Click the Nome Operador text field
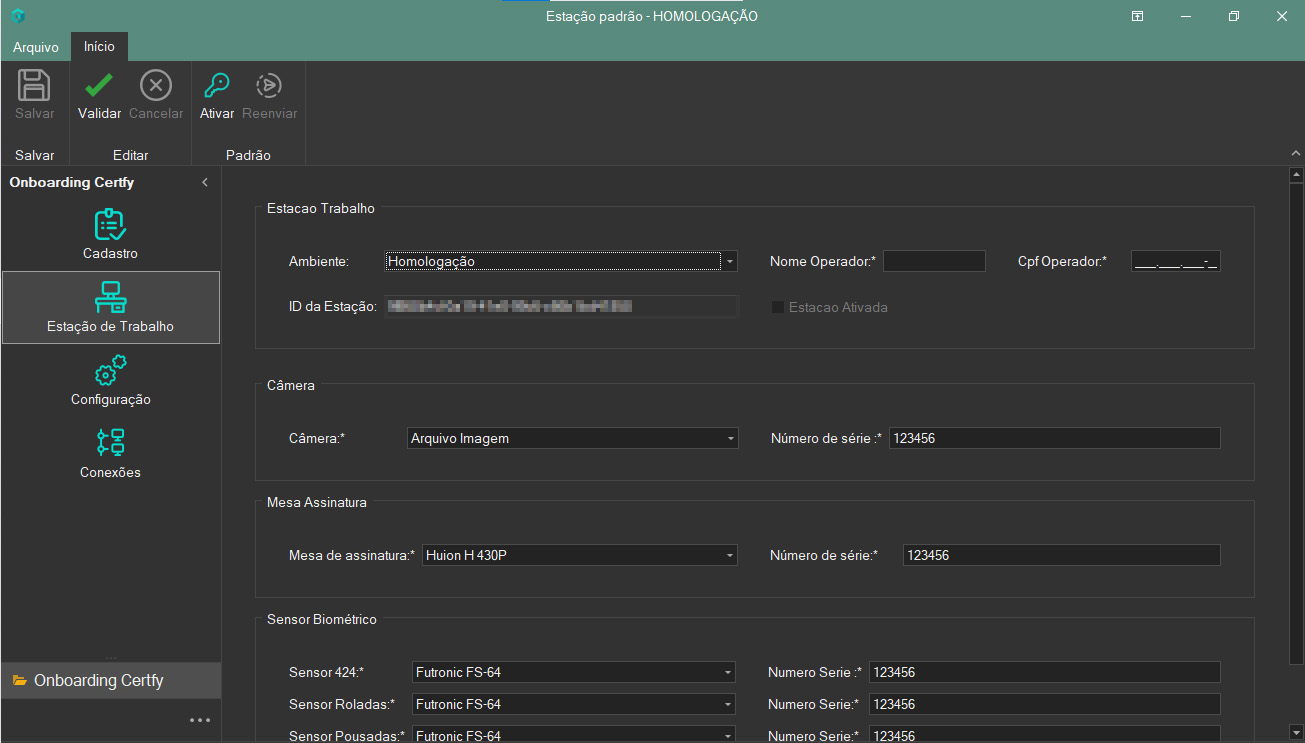The width and height of the screenshot is (1305, 743). point(934,262)
